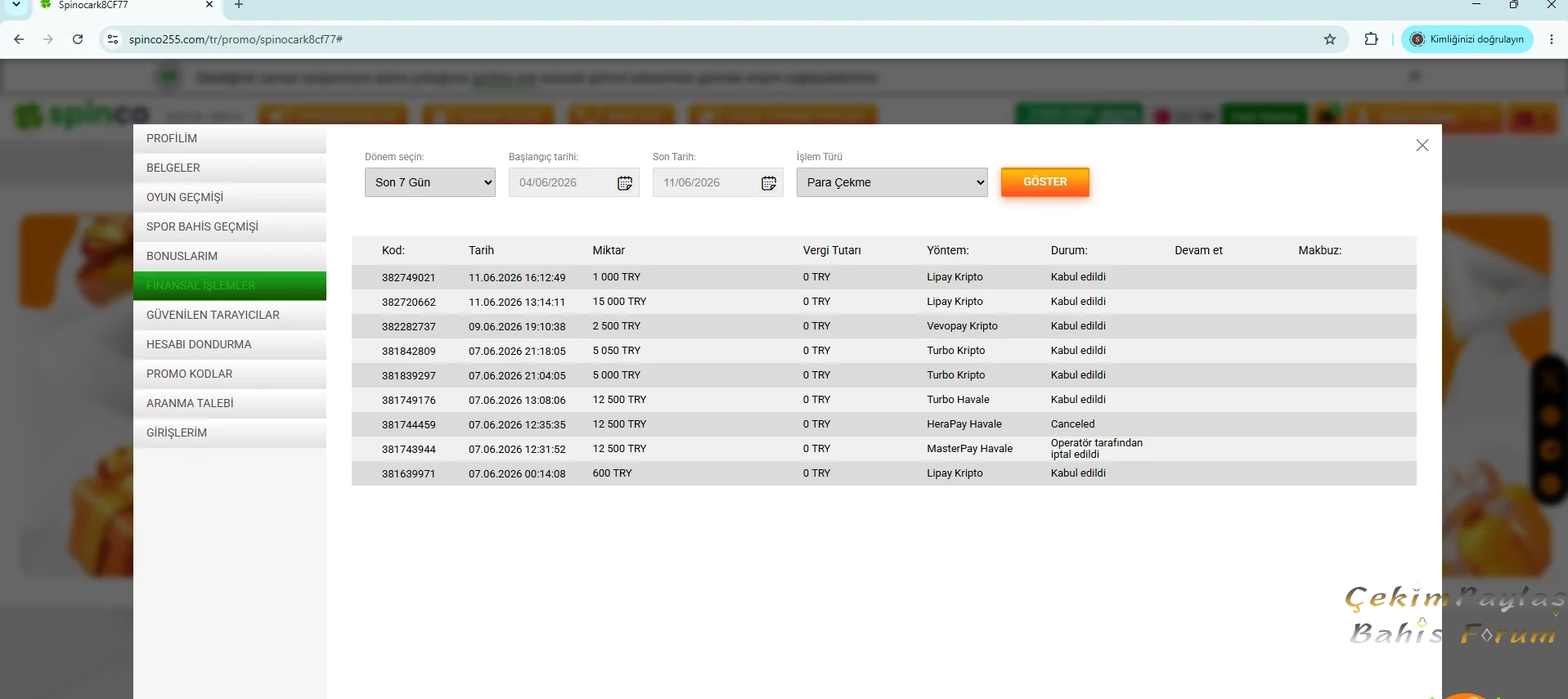Open a new browser tab
The image size is (1568, 699).
[239, 5]
